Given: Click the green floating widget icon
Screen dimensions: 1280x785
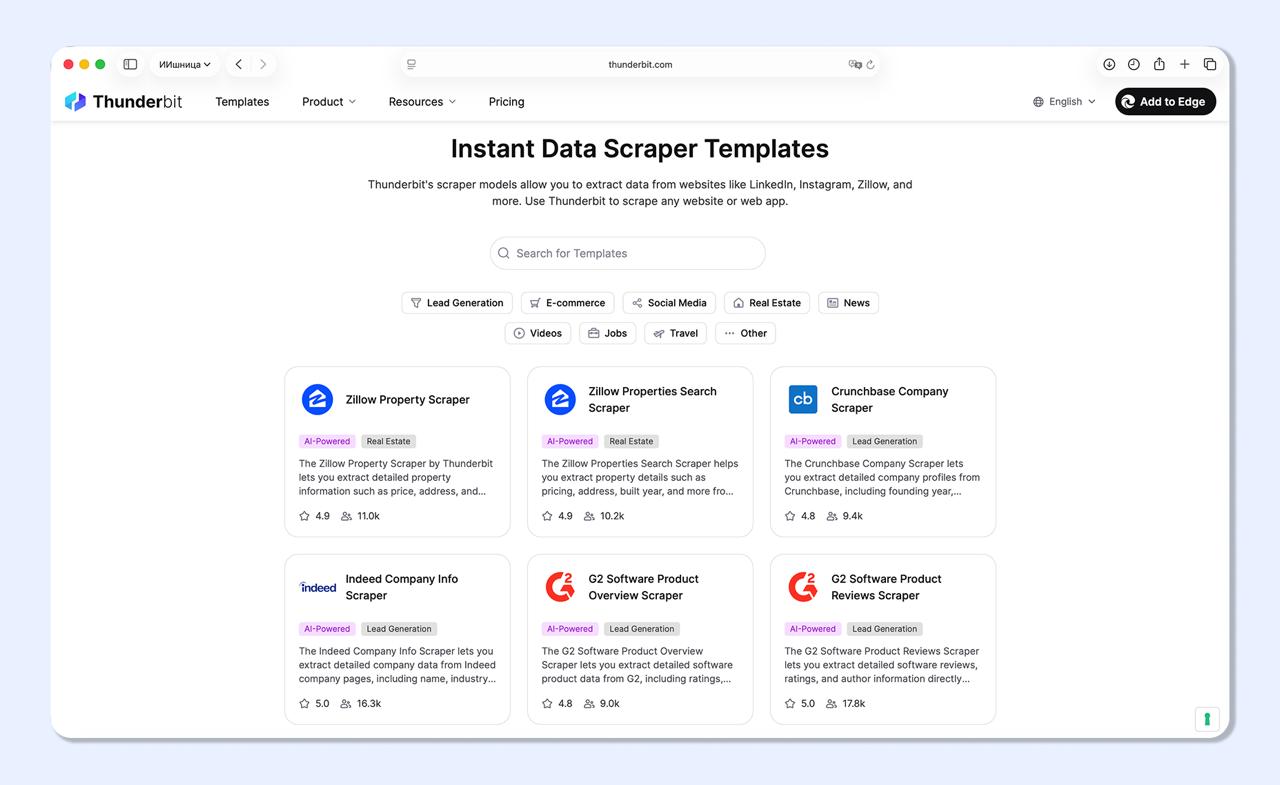Looking at the screenshot, I should pos(1207,719).
